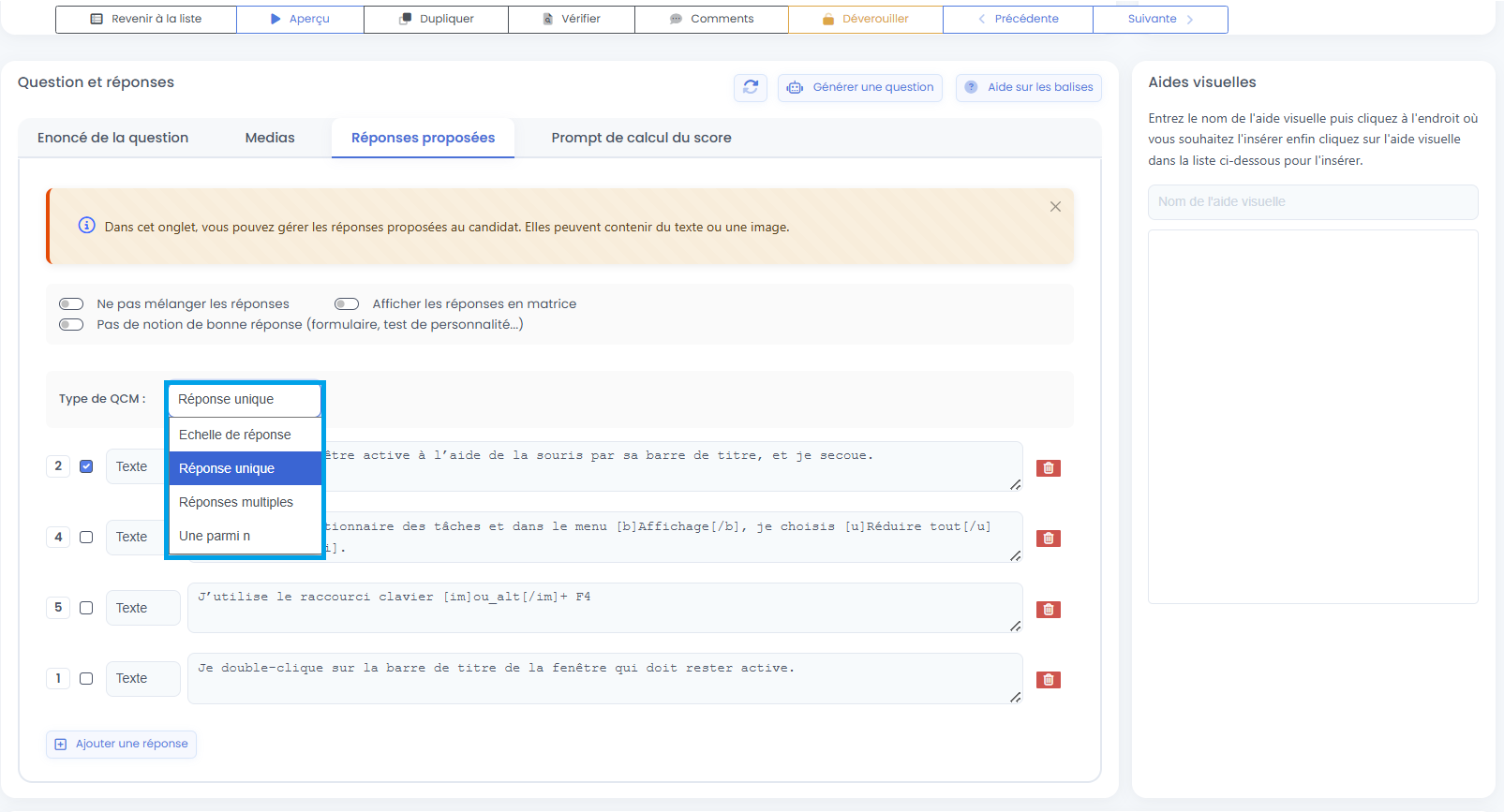The image size is (1504, 812).
Task: Click the info icon in the orange banner
Action: 86,226
